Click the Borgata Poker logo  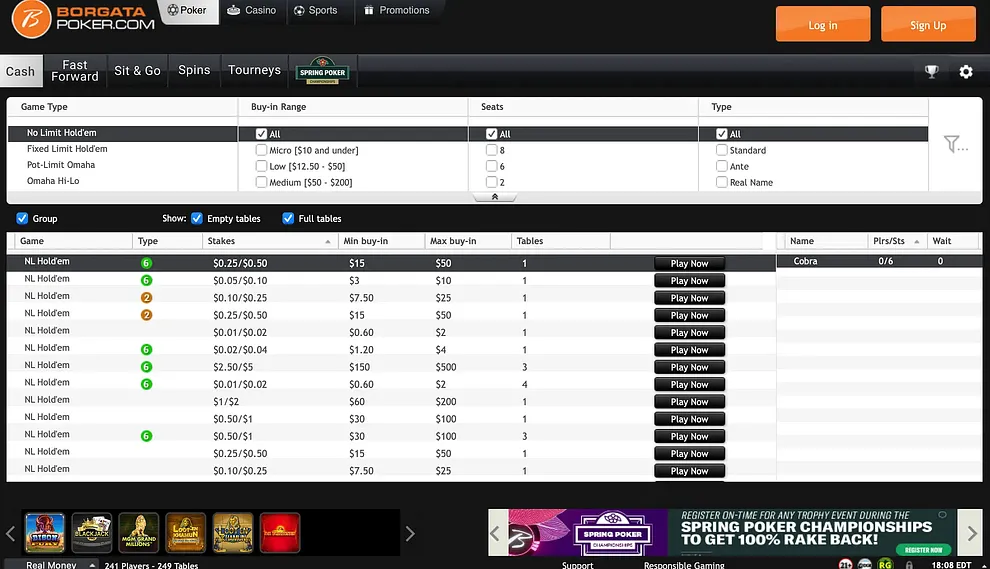[83, 19]
